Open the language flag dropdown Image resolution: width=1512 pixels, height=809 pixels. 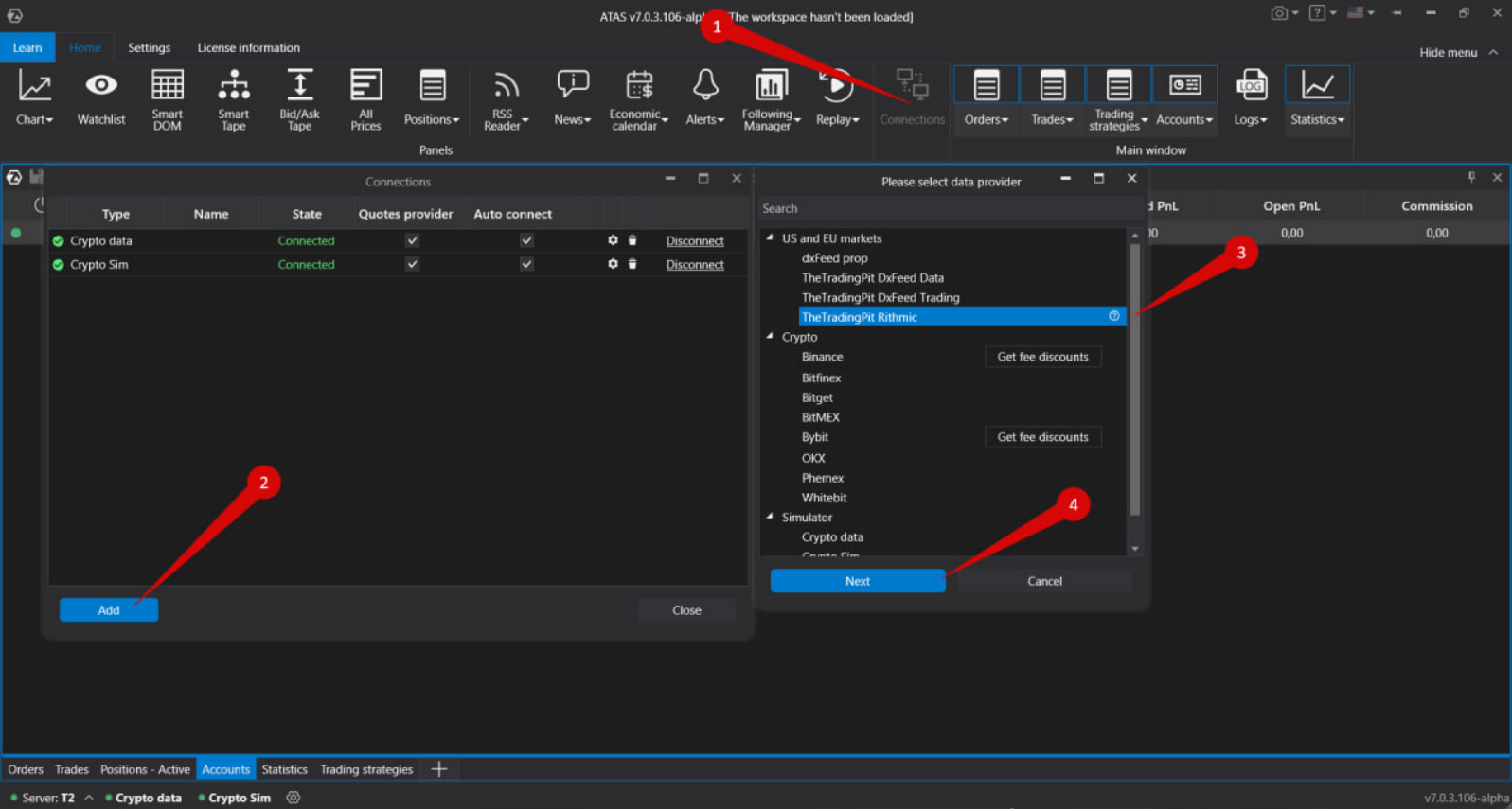[1361, 13]
